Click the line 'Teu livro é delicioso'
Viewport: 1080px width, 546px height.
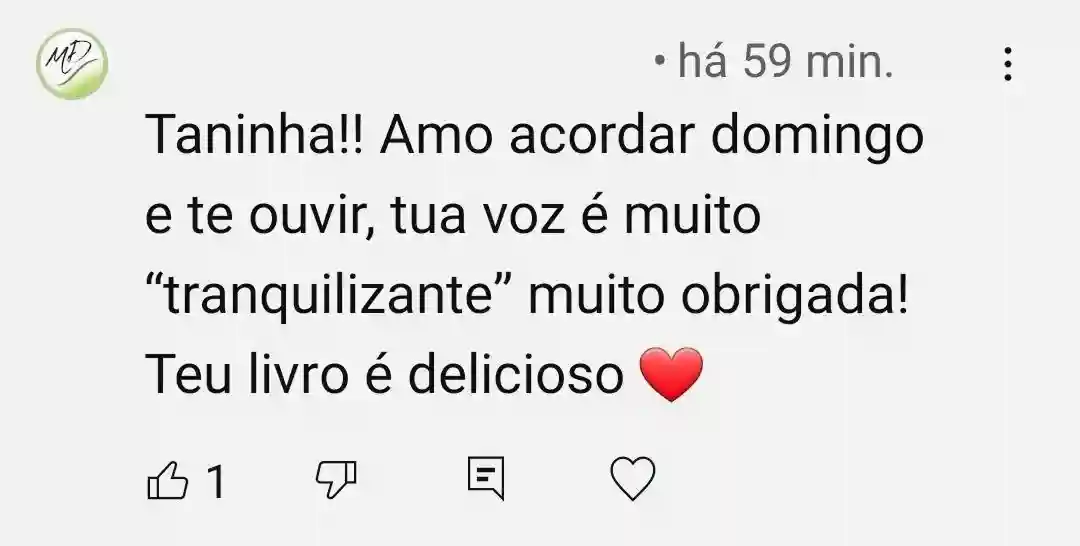(384, 375)
